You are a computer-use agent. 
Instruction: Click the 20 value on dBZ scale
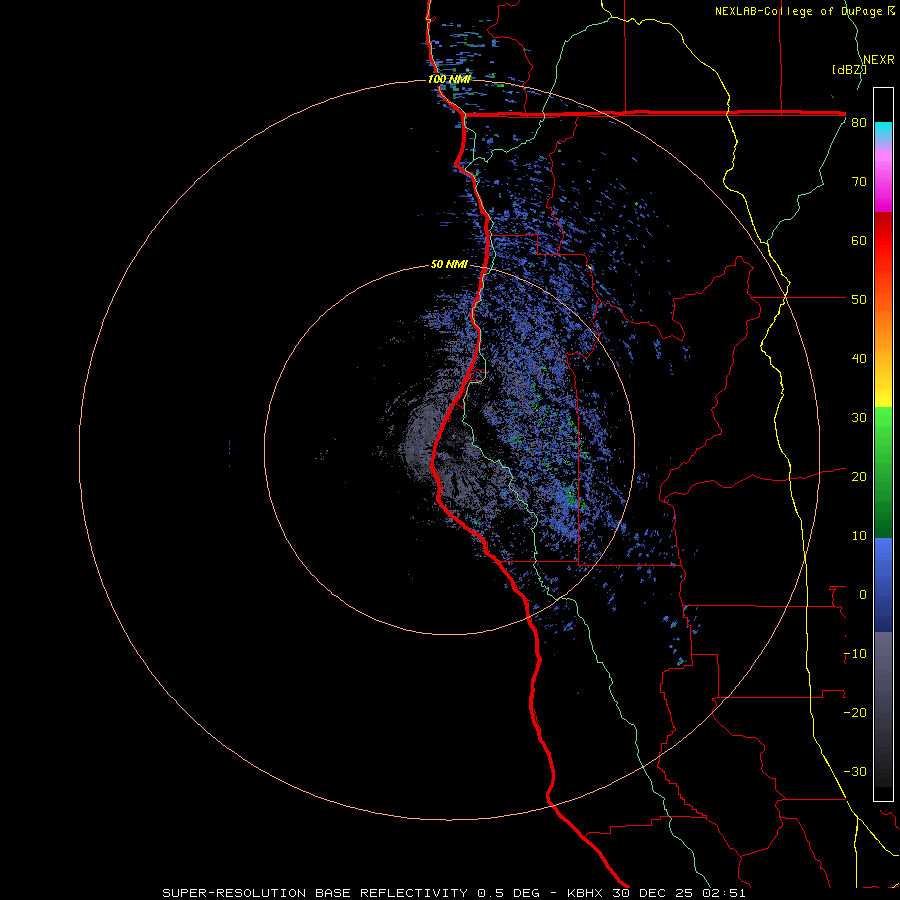click(859, 477)
